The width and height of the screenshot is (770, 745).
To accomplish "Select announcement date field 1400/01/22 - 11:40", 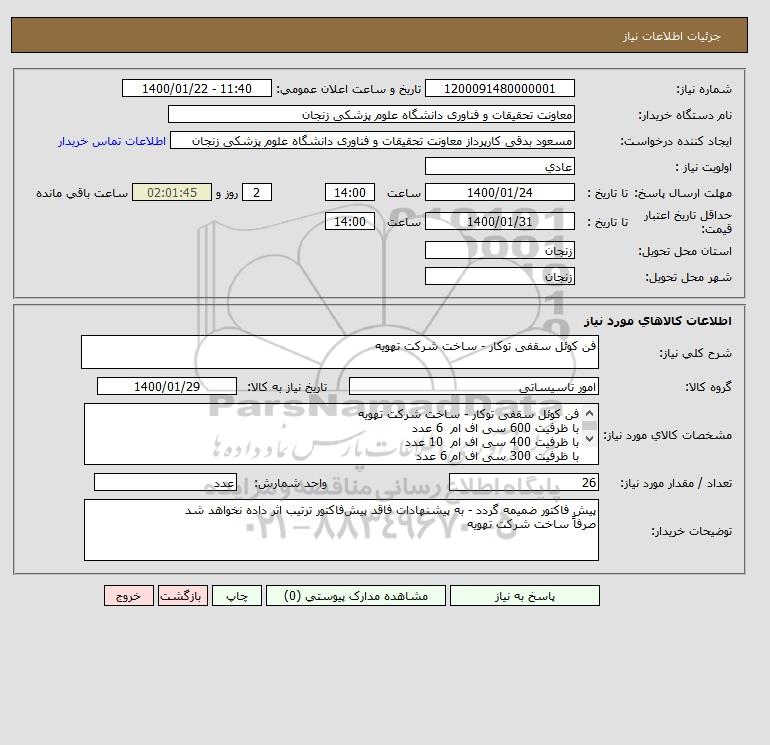I will pos(196,89).
